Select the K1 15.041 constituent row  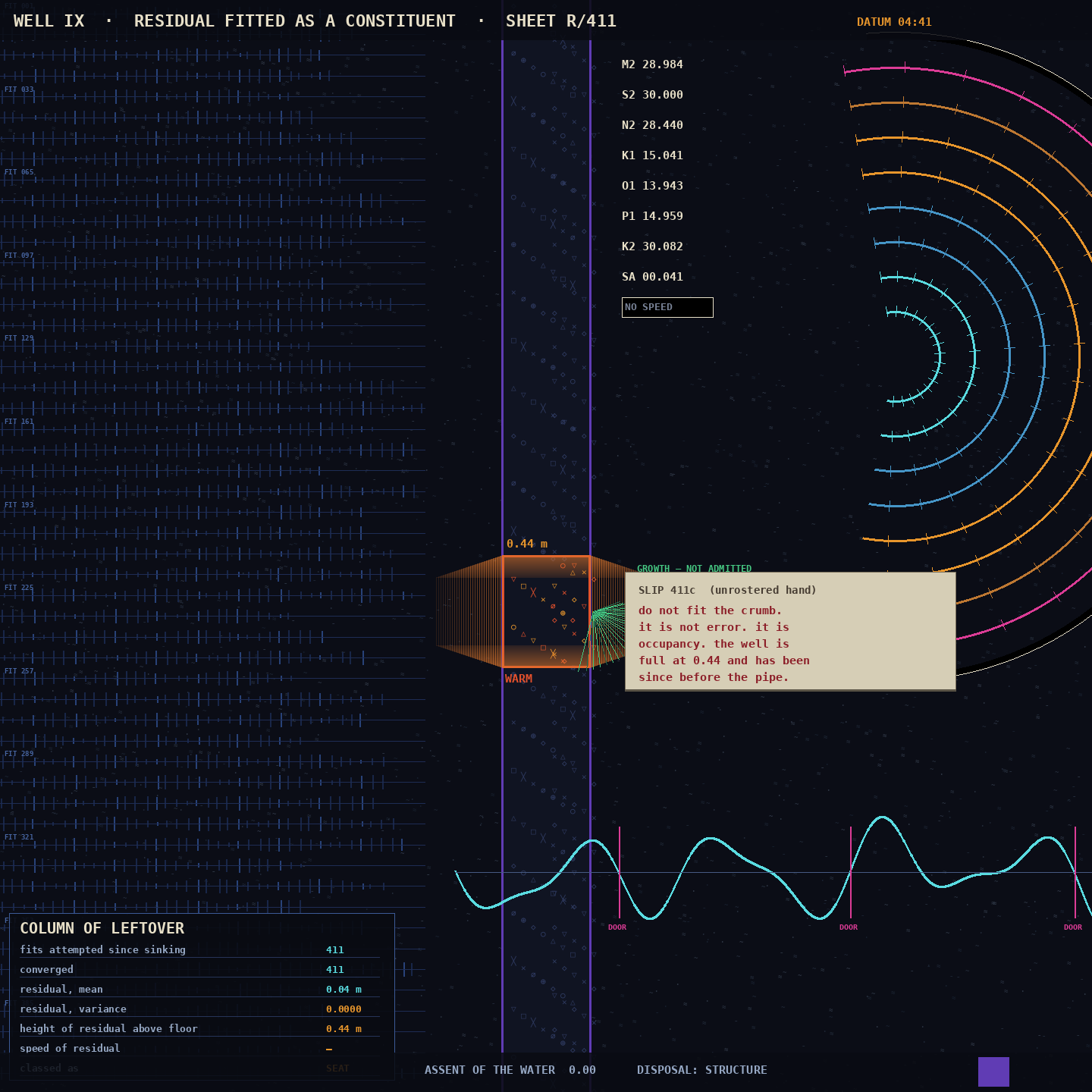[x=652, y=155]
